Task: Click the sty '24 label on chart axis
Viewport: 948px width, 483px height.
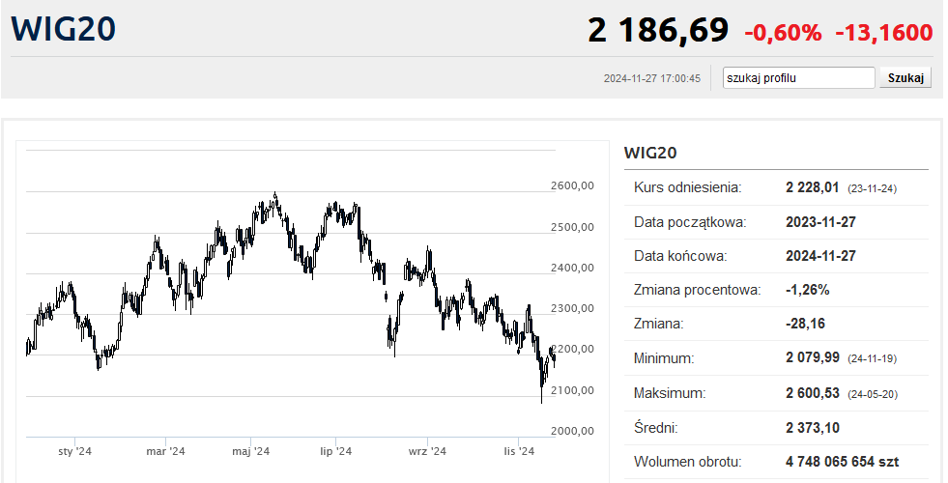Action: click(76, 452)
